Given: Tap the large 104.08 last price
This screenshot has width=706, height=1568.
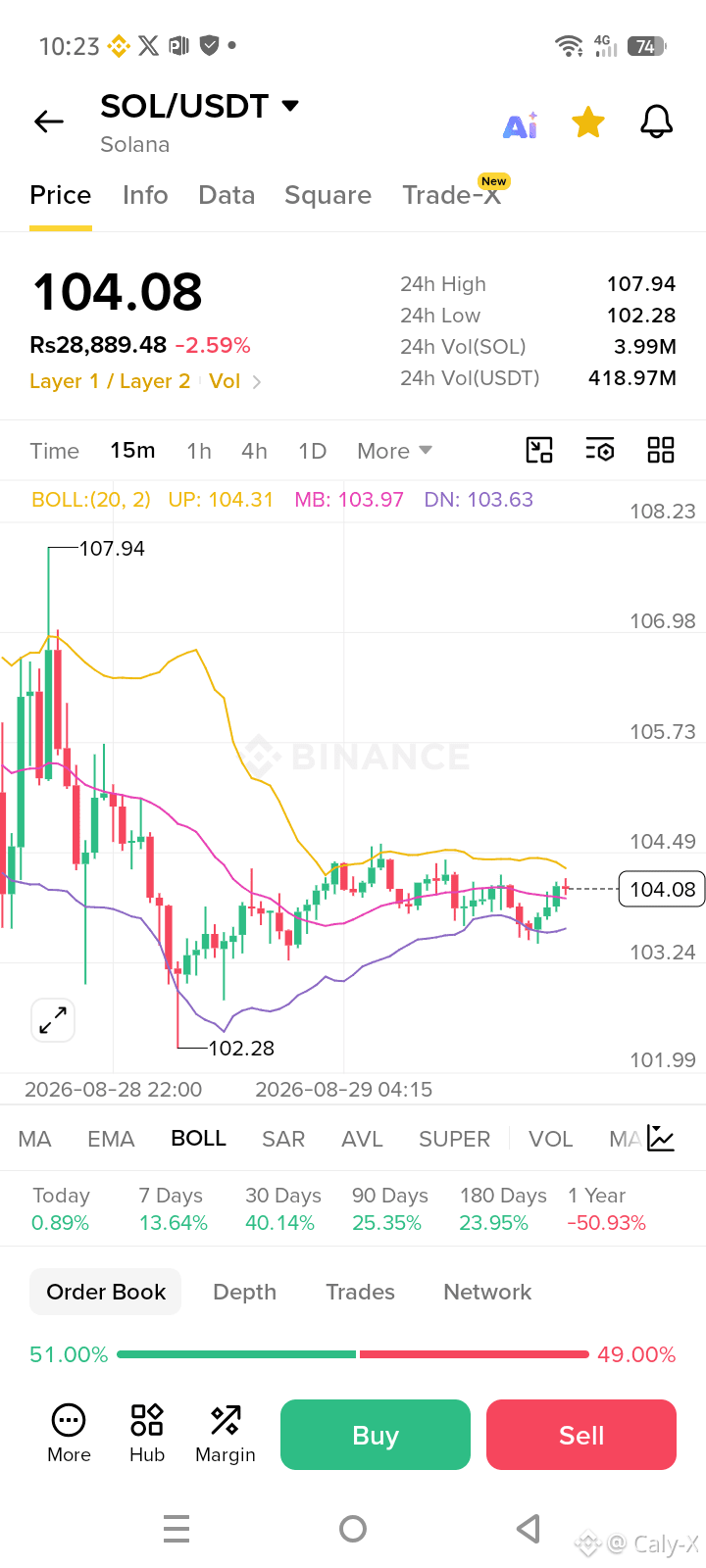Looking at the screenshot, I should (x=118, y=292).
